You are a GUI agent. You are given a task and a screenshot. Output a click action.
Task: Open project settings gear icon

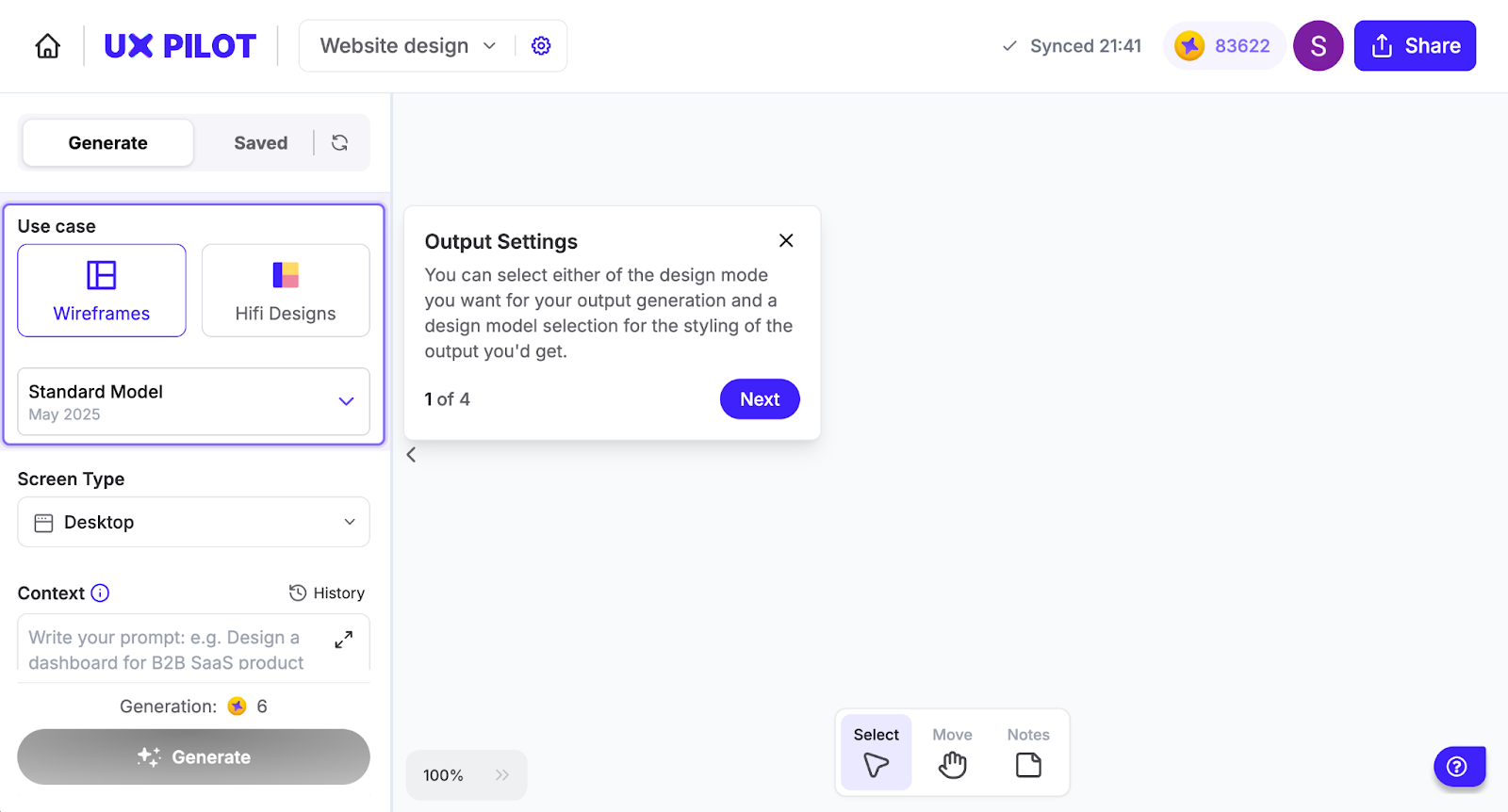541,46
